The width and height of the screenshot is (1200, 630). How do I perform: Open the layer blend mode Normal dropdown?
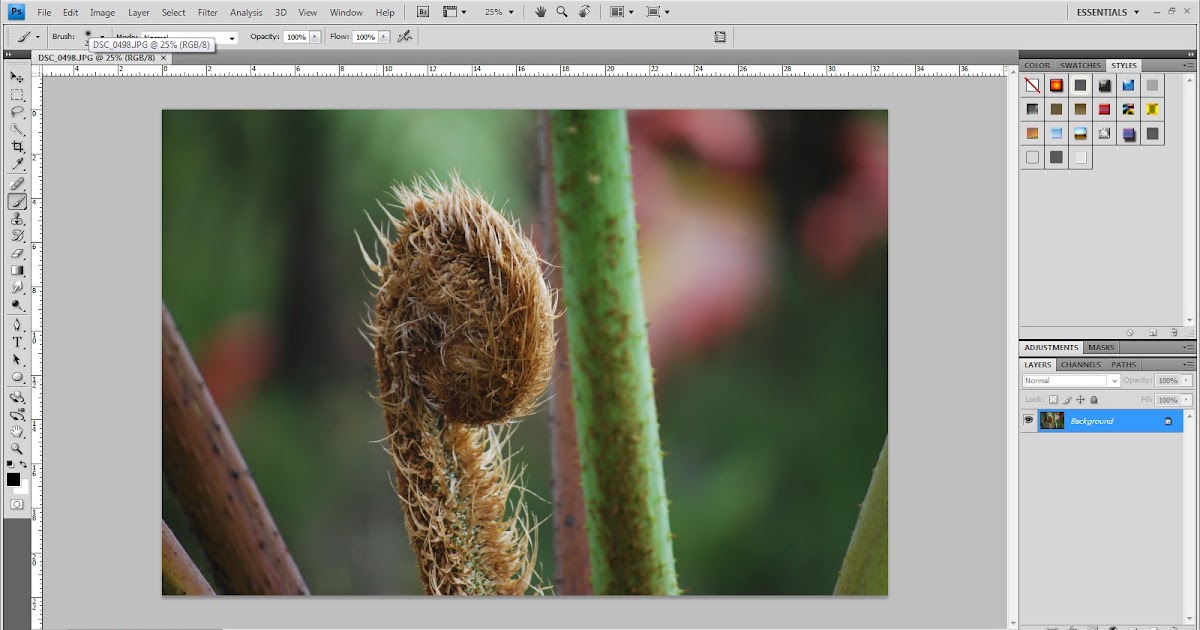tap(1071, 381)
